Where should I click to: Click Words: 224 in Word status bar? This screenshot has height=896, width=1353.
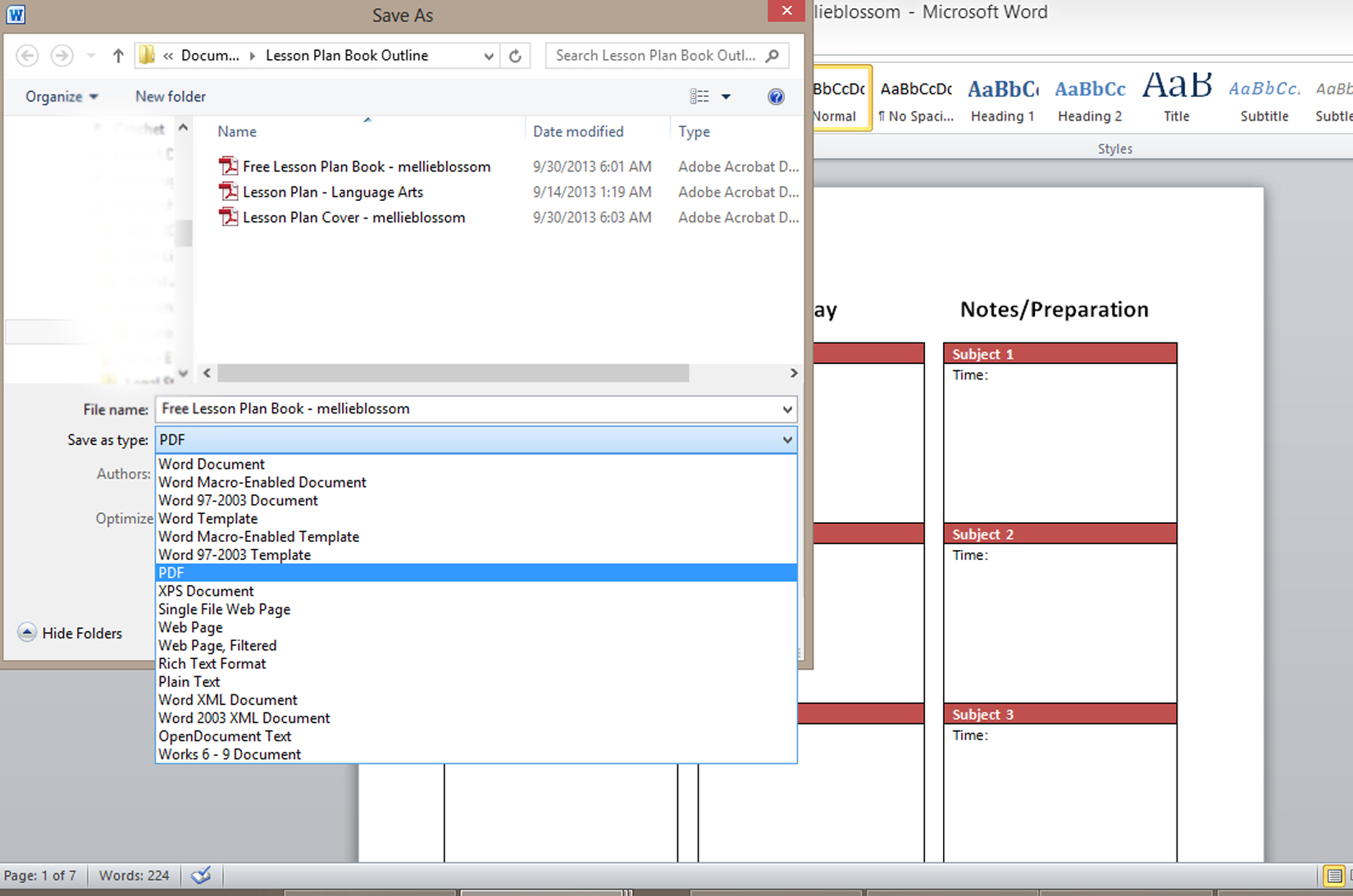click(134, 876)
